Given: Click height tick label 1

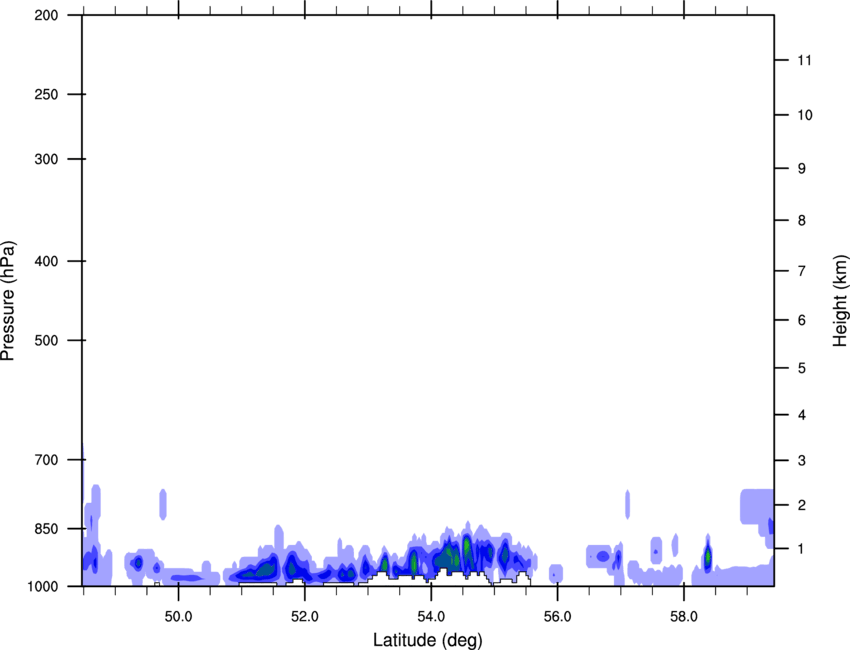Looking at the screenshot, I should pos(801,549).
